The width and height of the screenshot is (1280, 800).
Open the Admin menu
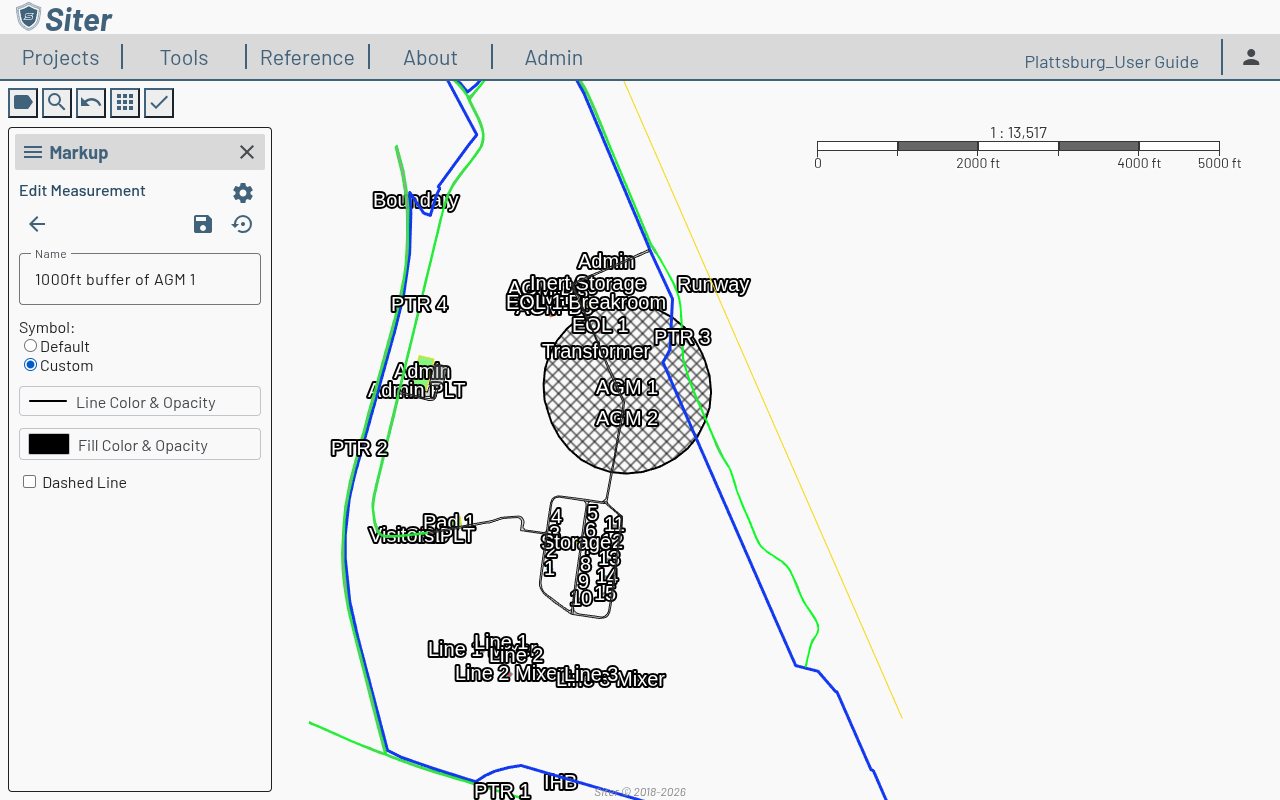[x=554, y=57]
